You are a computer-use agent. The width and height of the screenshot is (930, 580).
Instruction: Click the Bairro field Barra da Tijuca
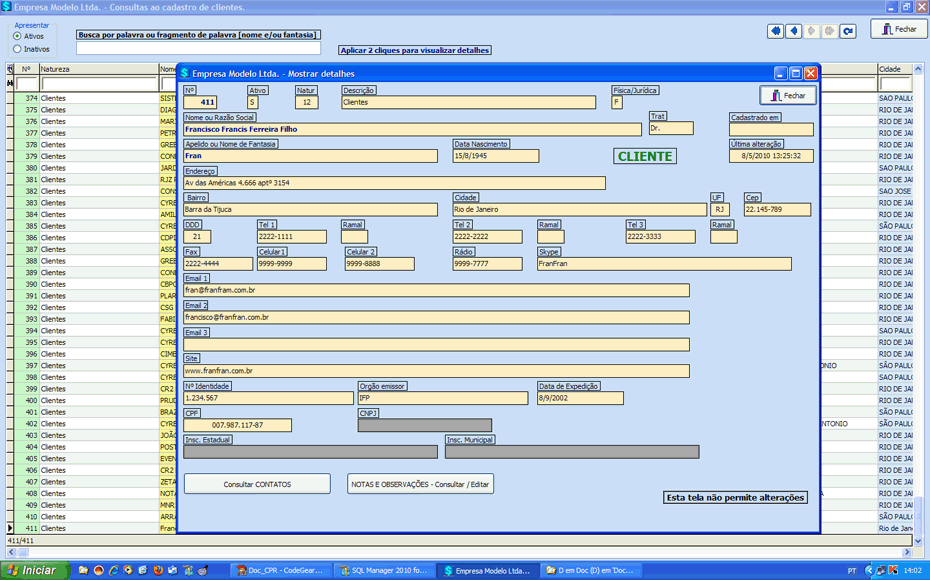310,209
